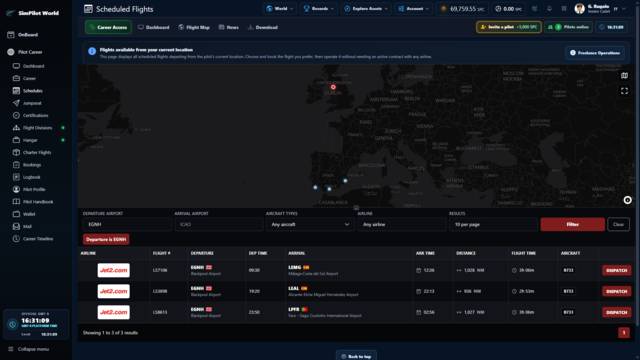640x360 pixels.
Task: Open the Records dropdown menu
Action: coord(319,9)
